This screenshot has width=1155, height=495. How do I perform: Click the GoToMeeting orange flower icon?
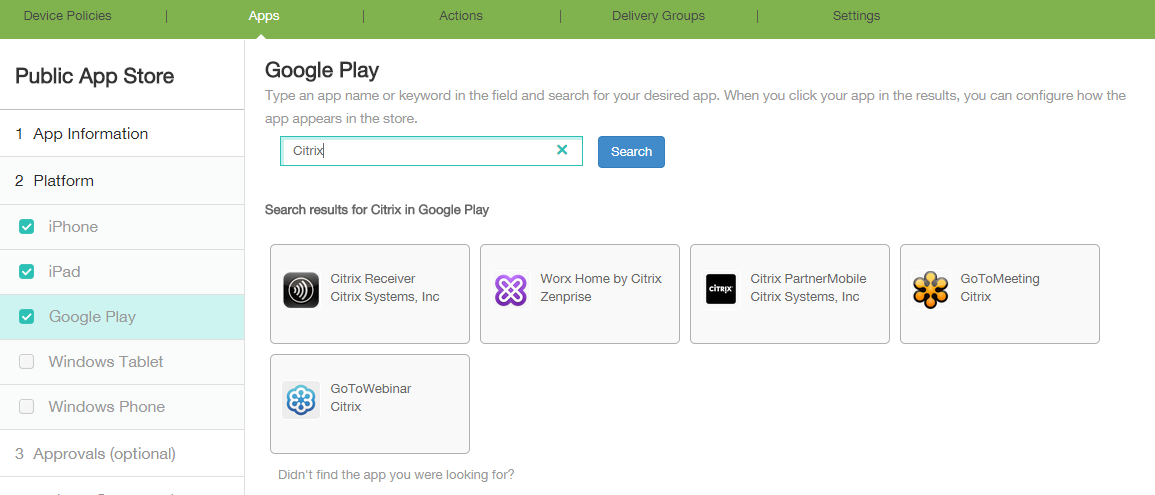pyautogui.click(x=930, y=289)
